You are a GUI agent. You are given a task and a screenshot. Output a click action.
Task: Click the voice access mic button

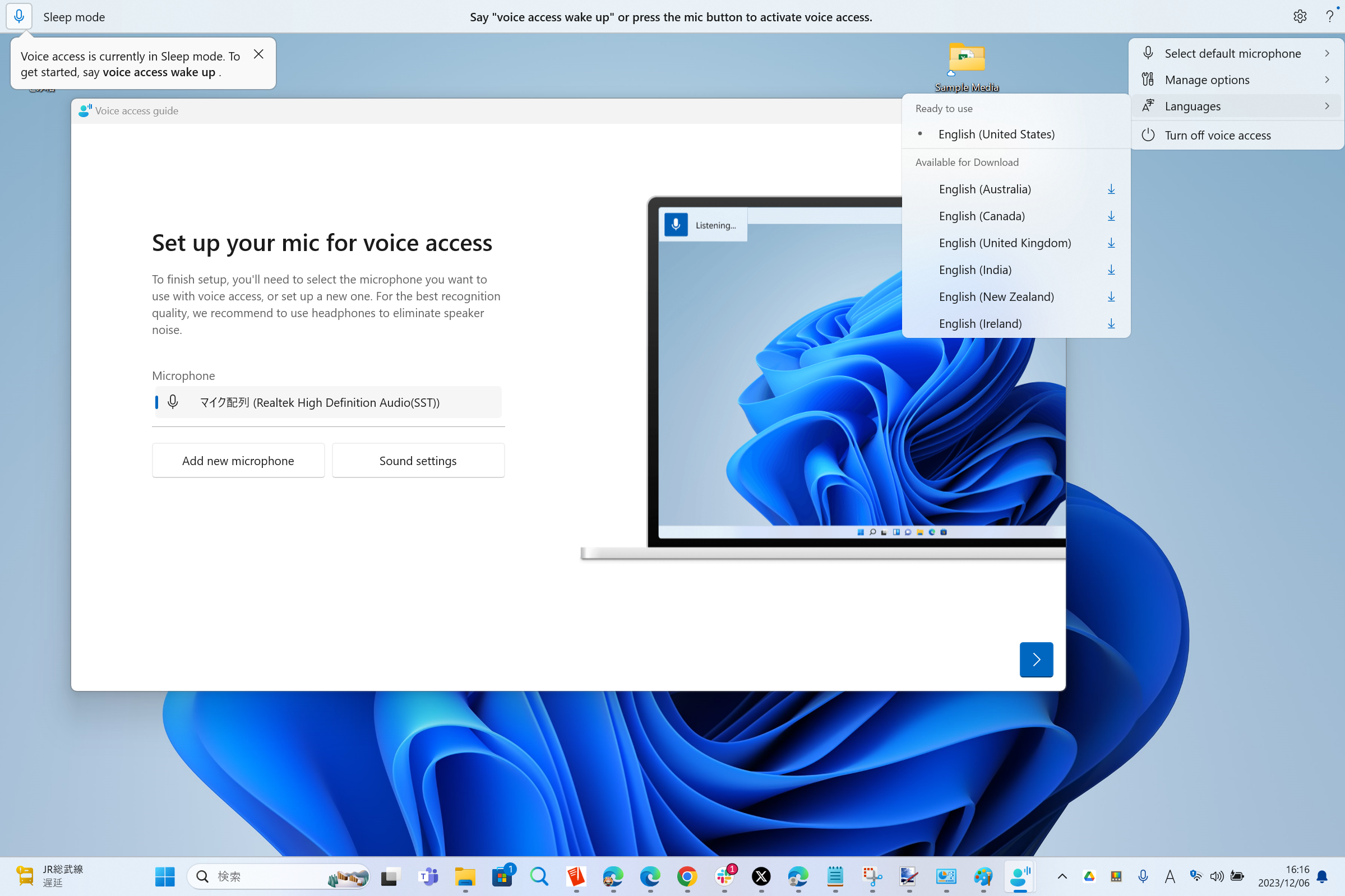[x=19, y=17]
